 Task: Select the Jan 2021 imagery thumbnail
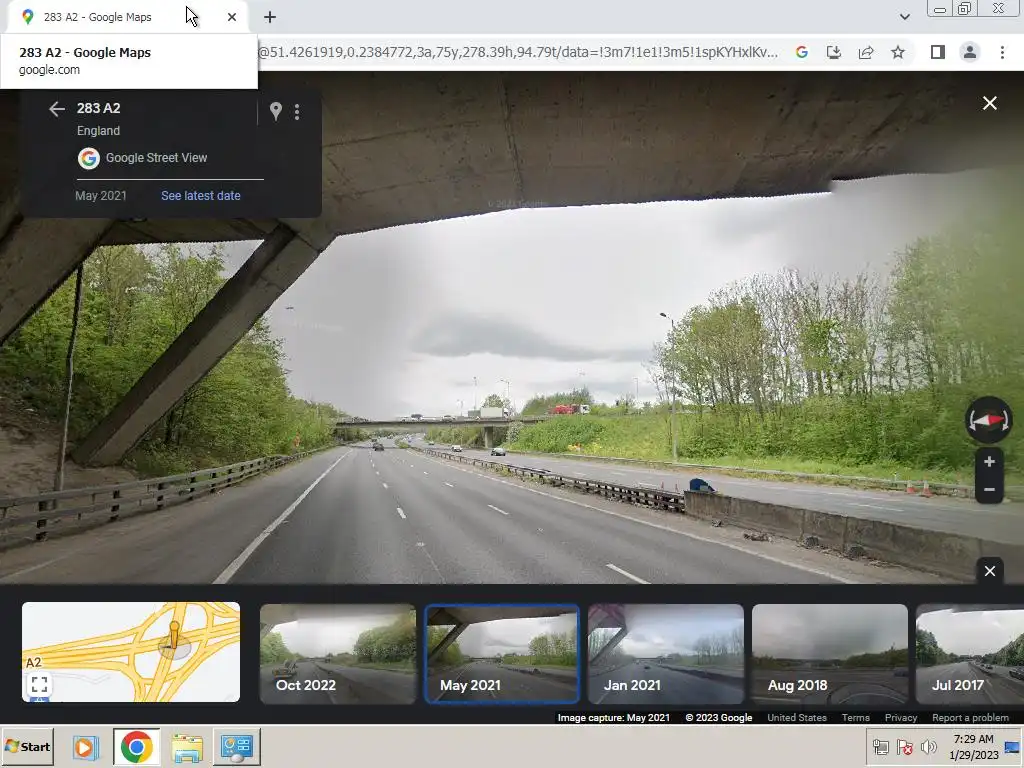665,654
